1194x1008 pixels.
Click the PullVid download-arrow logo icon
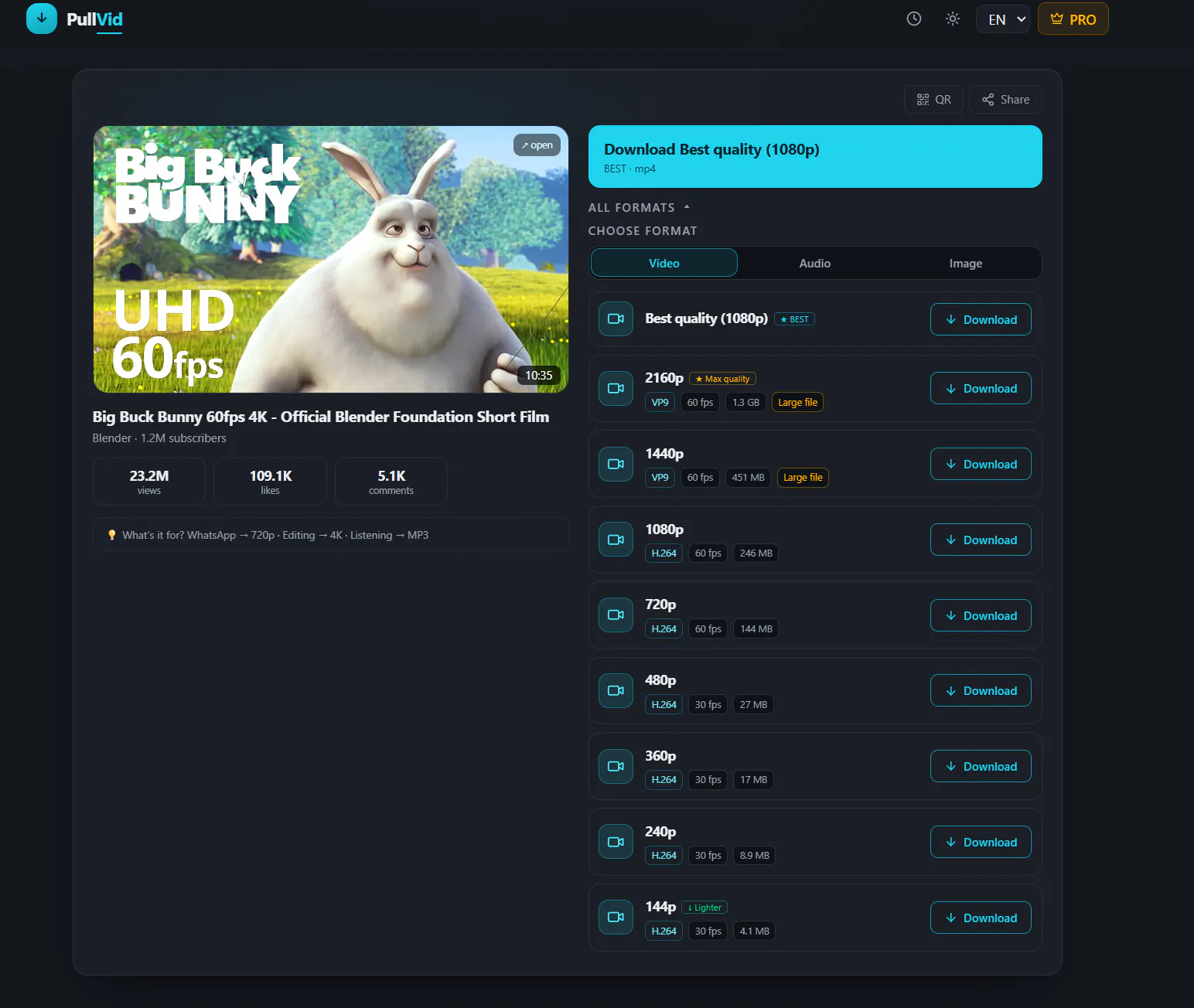tap(42, 19)
